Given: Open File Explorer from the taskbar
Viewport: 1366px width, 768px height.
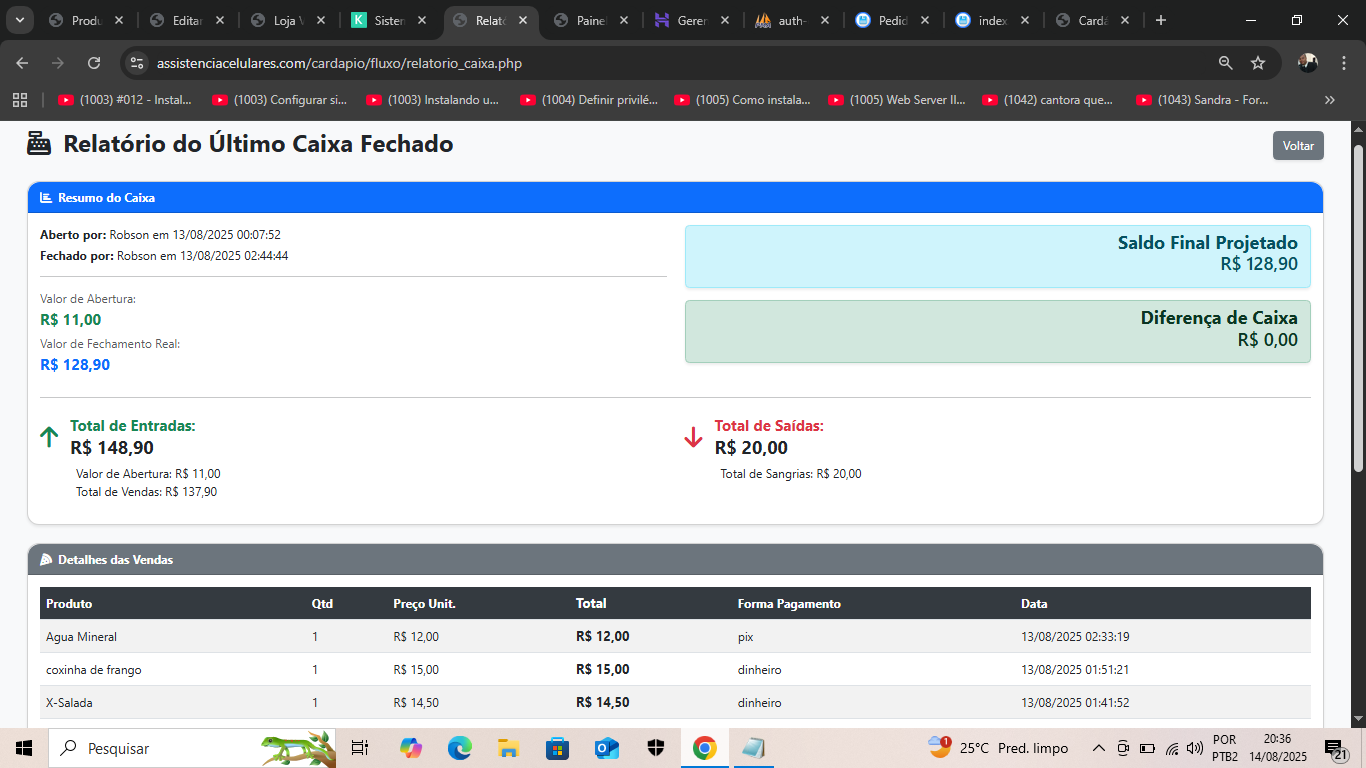Looking at the screenshot, I should pyautogui.click(x=508, y=748).
